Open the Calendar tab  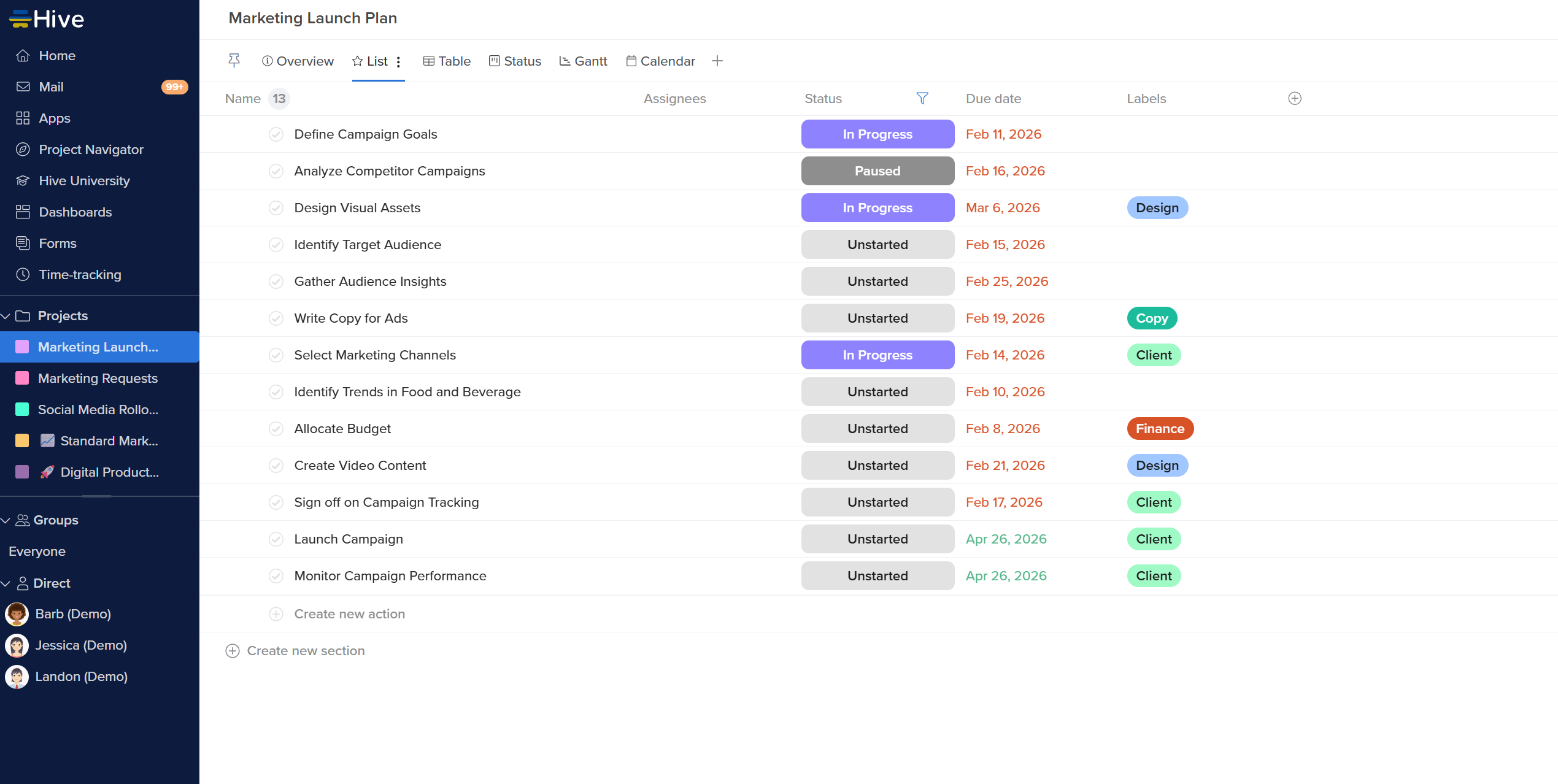tap(660, 61)
